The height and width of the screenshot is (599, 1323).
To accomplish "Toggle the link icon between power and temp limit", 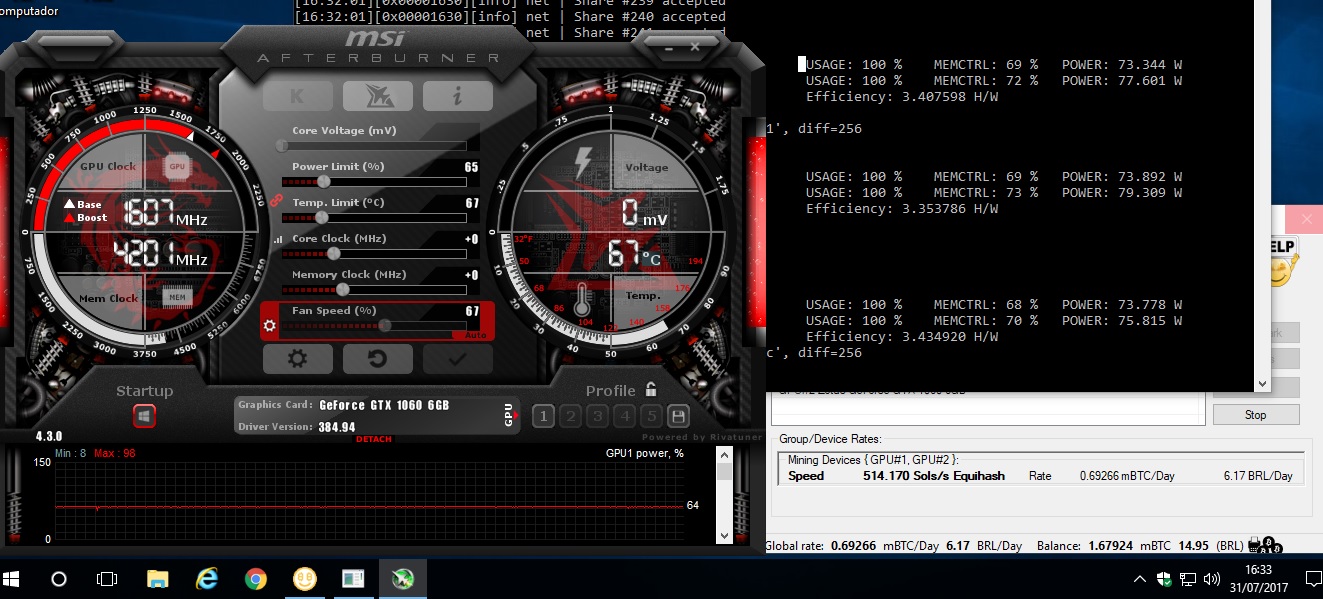I will pyautogui.click(x=276, y=200).
